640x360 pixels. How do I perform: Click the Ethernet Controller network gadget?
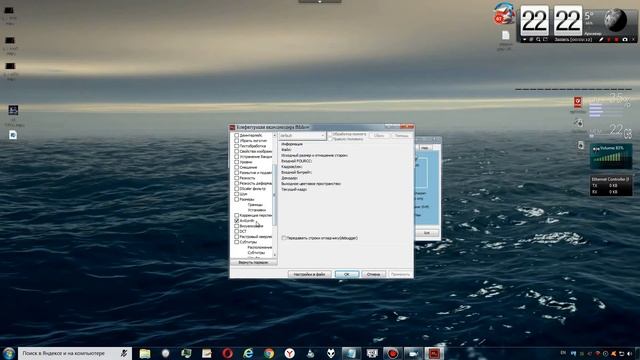[611, 186]
